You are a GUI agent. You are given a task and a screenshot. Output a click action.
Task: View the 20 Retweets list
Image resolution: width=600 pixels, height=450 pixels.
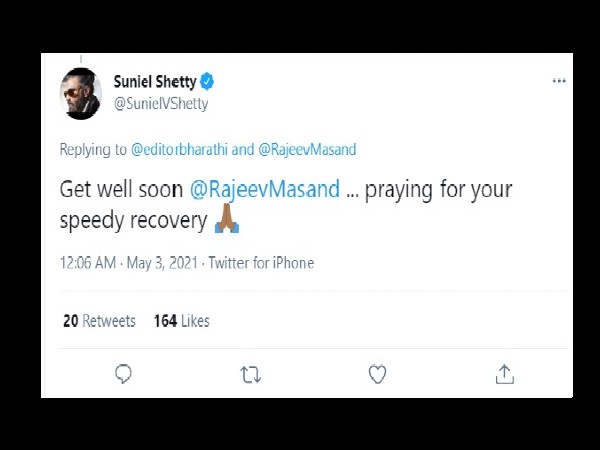click(x=99, y=321)
